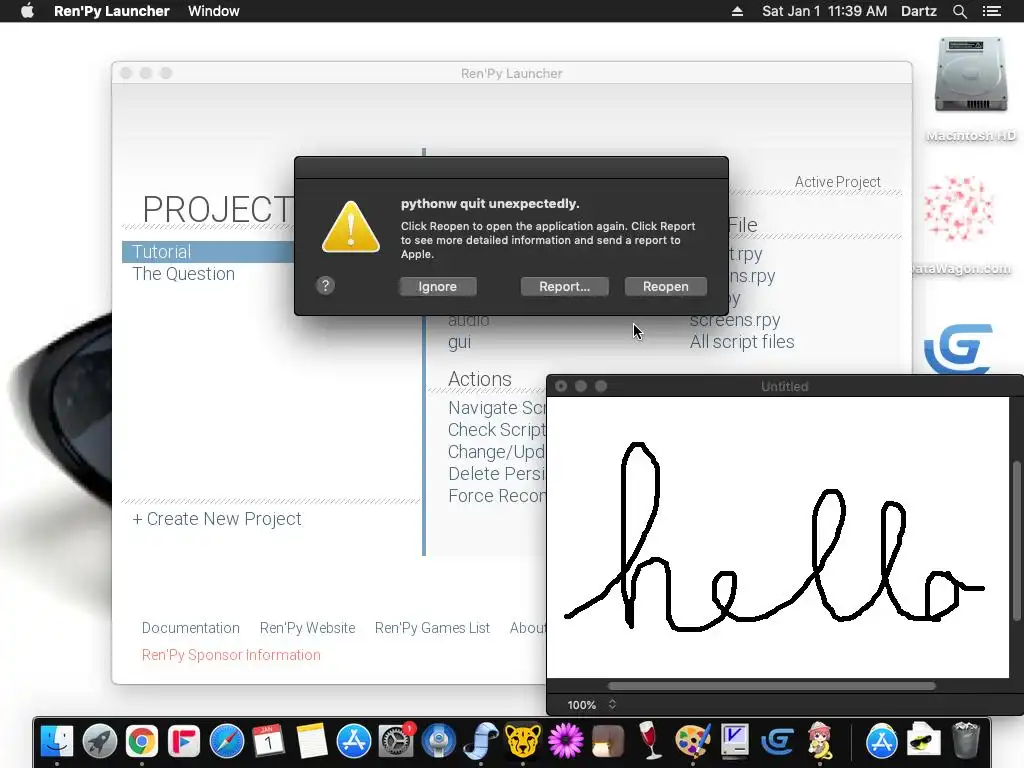Open the pink splatter desktop file icon

[959, 209]
